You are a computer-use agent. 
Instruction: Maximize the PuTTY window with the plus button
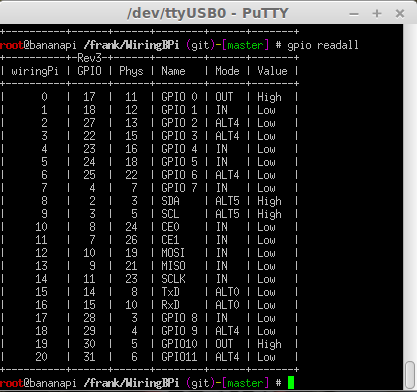click(377, 13)
